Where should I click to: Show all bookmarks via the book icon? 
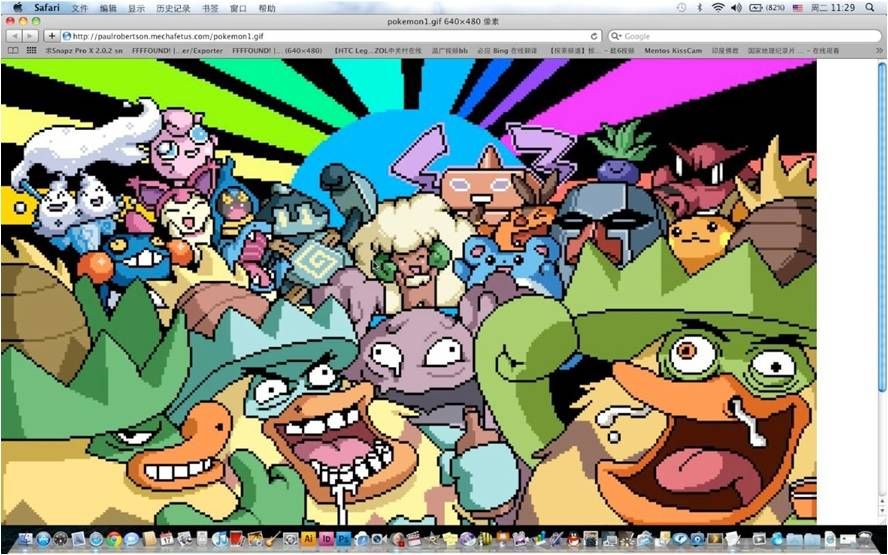tap(12, 50)
